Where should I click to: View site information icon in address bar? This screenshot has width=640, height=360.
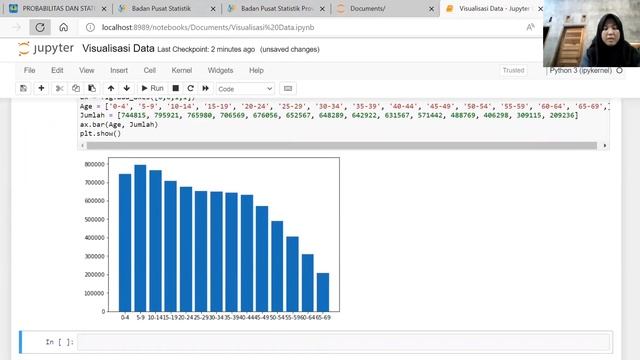[x=90, y=27]
